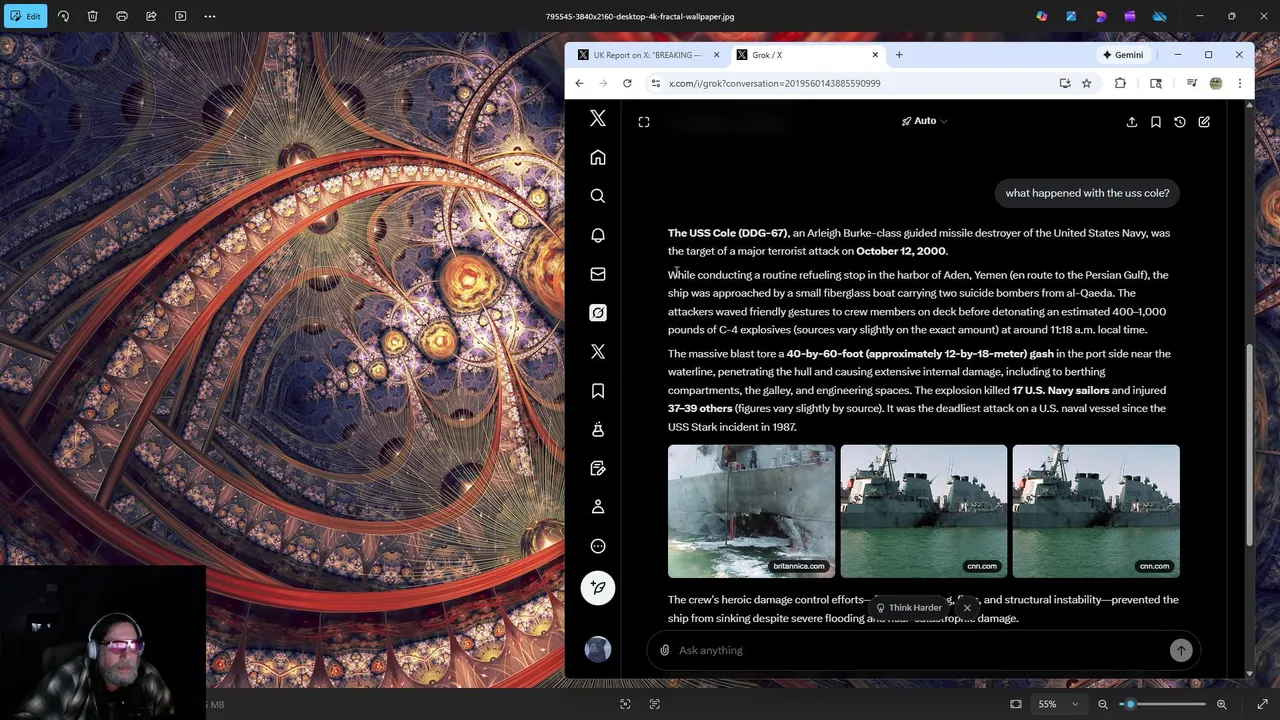
Task: Start slideshow from Photos toolbar
Action: pyautogui.click(x=180, y=16)
